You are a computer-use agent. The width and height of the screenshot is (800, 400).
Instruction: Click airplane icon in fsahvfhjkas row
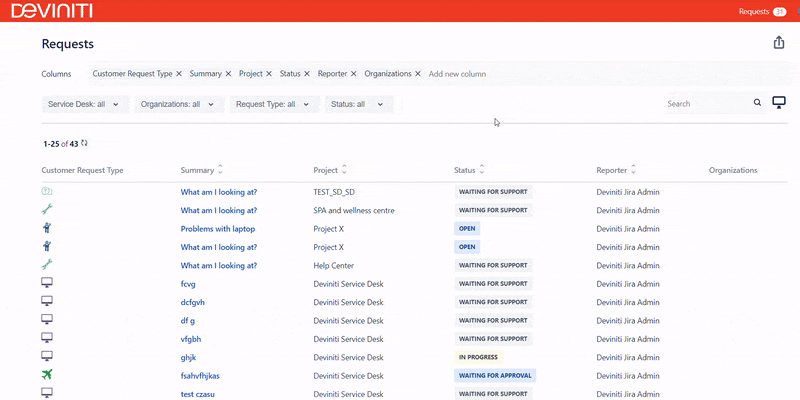pyautogui.click(x=47, y=374)
